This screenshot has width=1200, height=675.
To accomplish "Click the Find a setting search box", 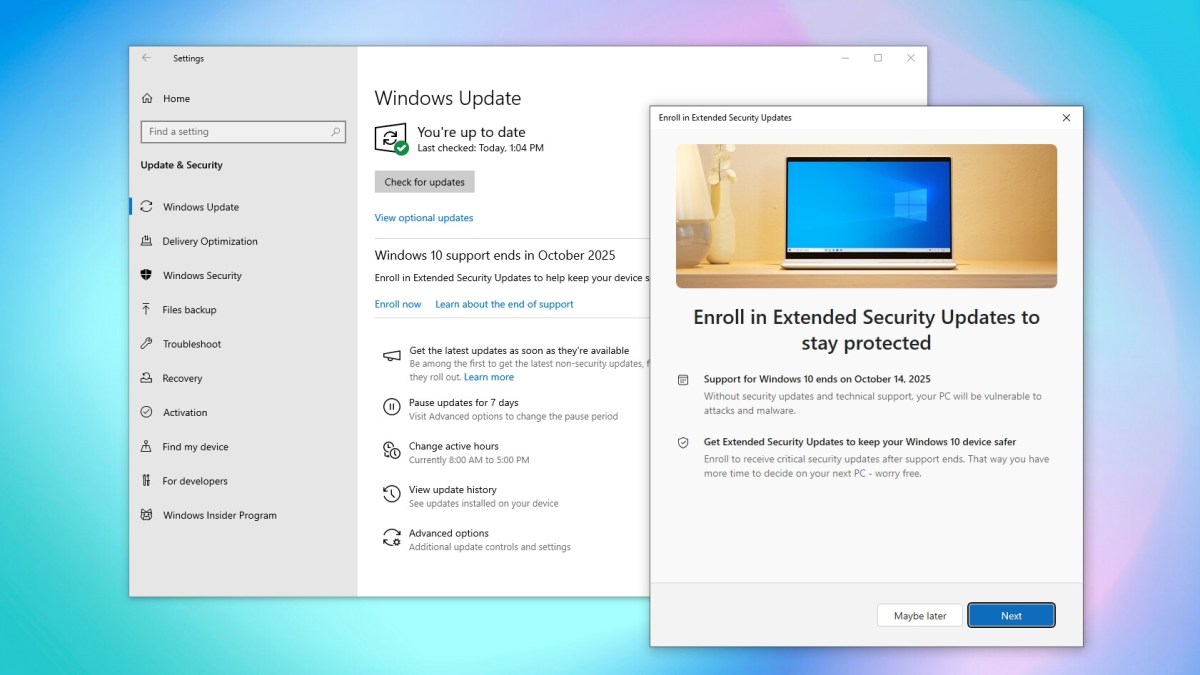I will click(x=236, y=132).
